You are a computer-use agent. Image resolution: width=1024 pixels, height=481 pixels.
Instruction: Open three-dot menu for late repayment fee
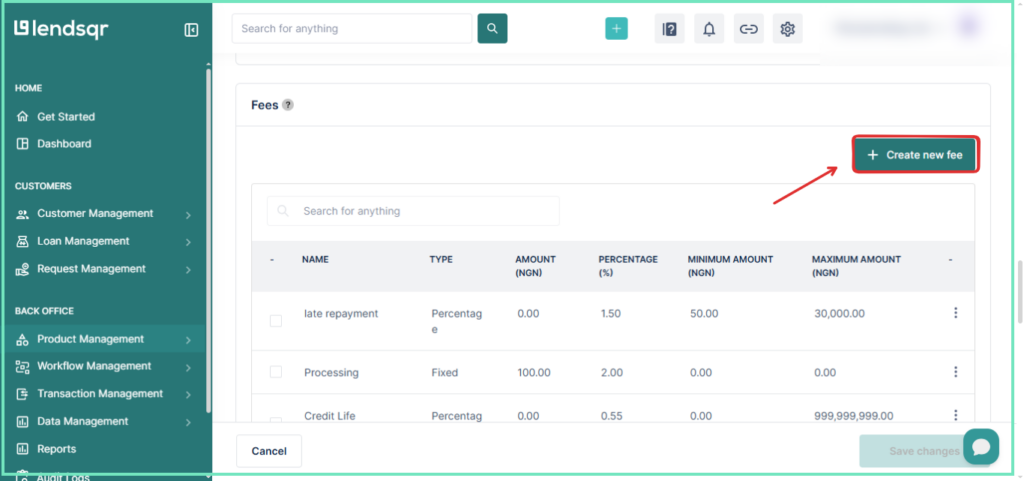coord(955,313)
